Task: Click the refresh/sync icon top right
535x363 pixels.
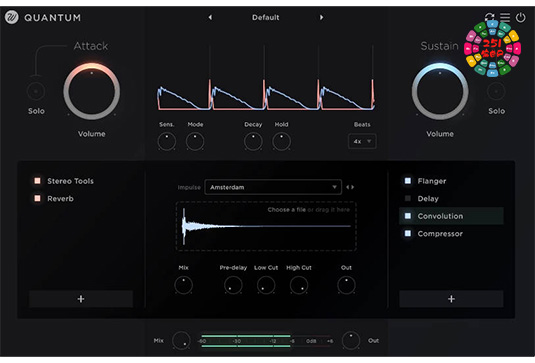Action: [x=490, y=17]
